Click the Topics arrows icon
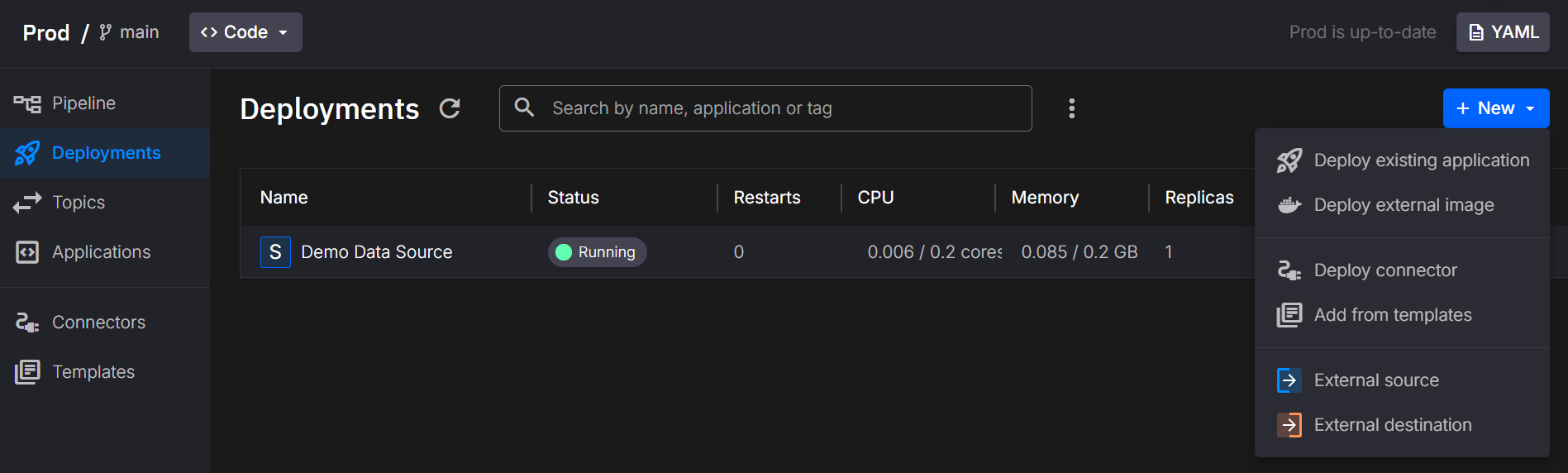The image size is (1568, 473). pyautogui.click(x=27, y=203)
